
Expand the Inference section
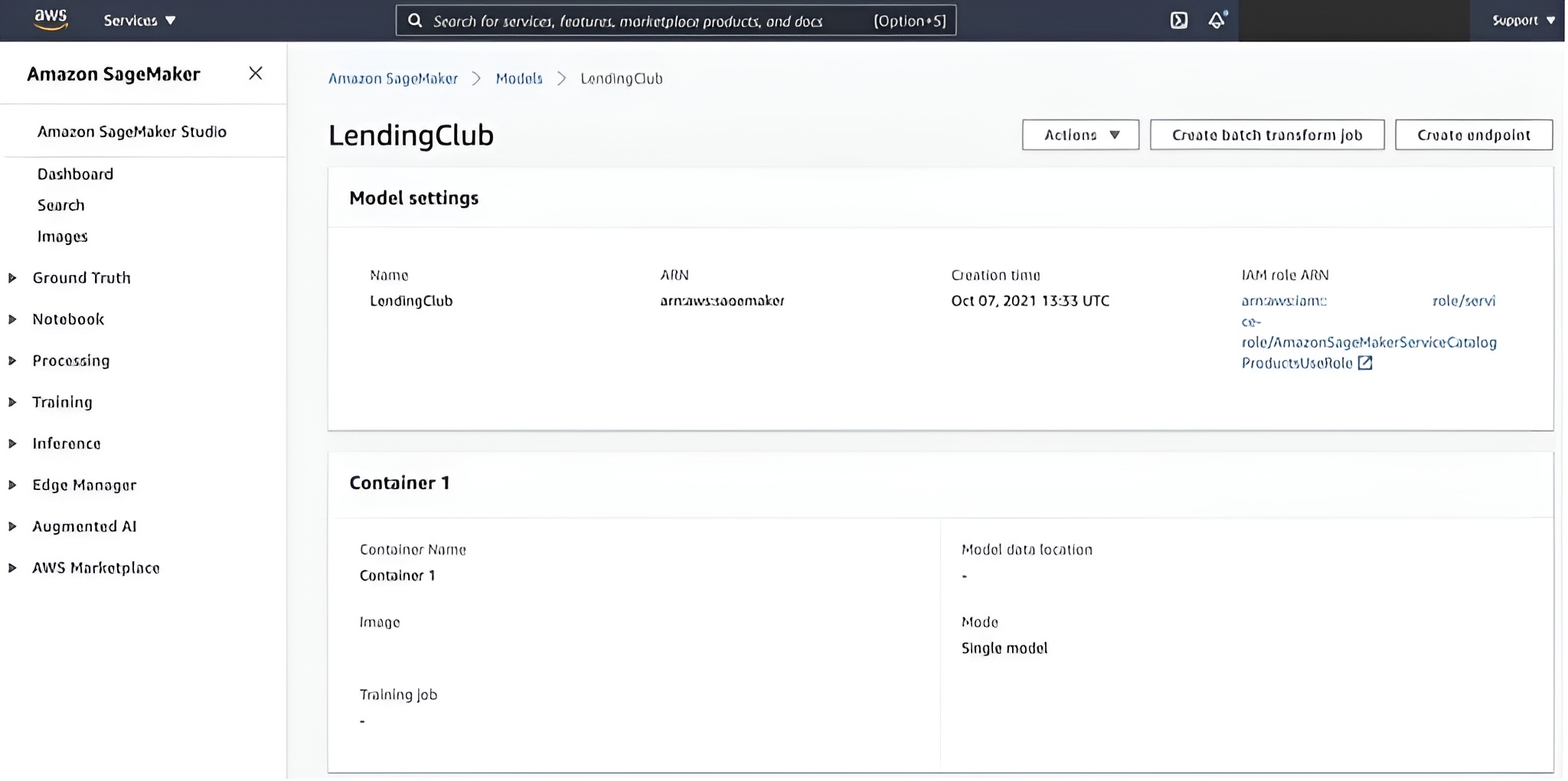coord(13,443)
